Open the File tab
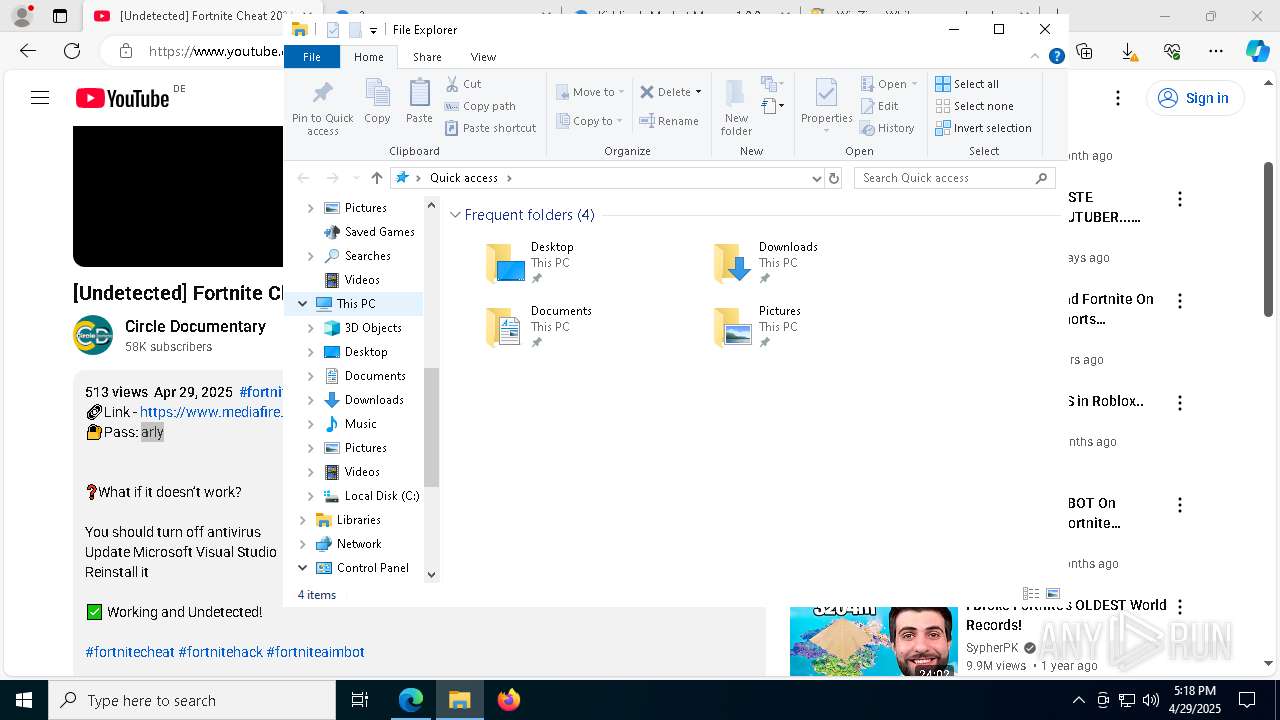This screenshot has height=720, width=1280. (x=312, y=57)
